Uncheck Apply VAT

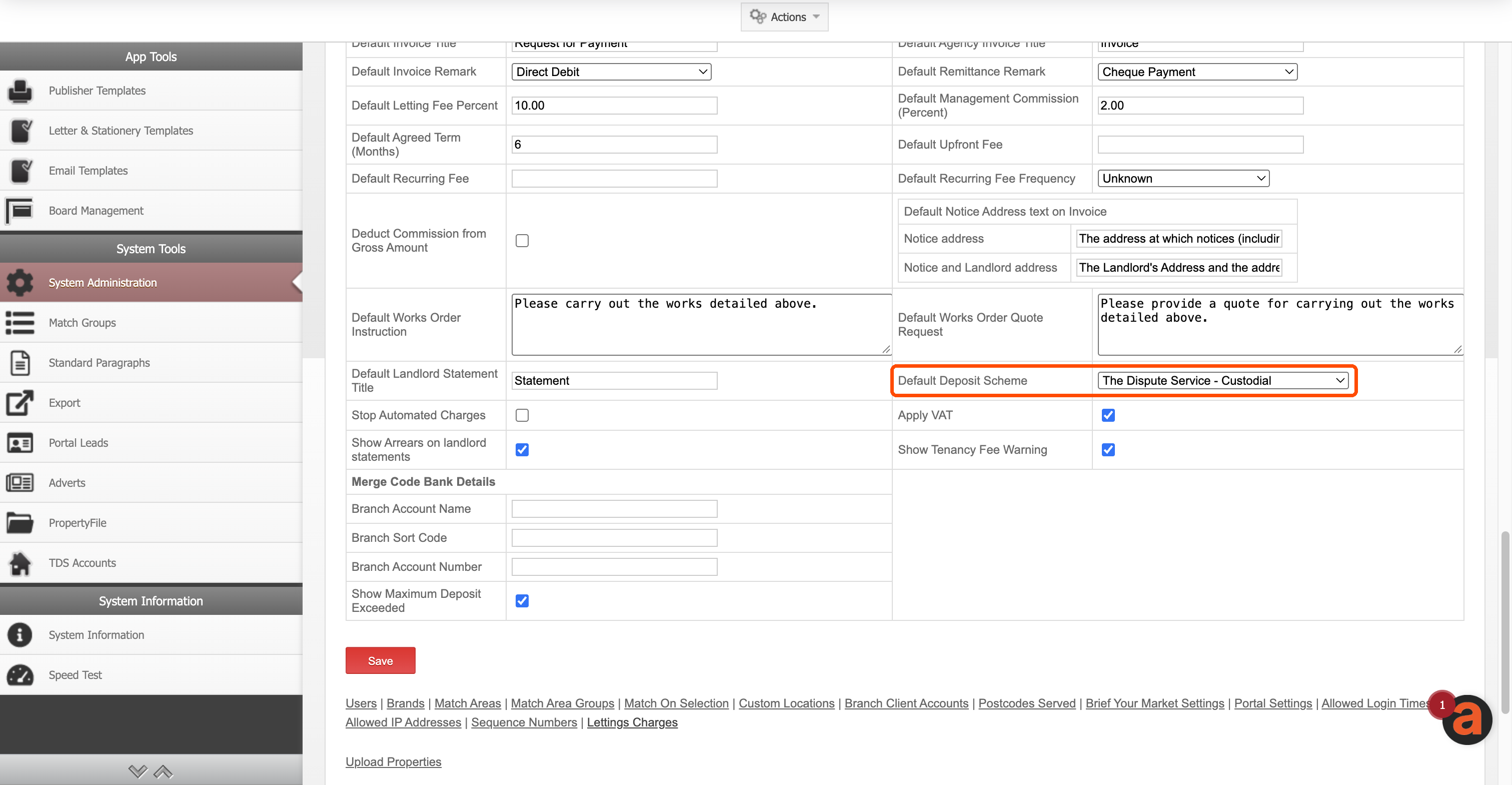click(1107, 416)
